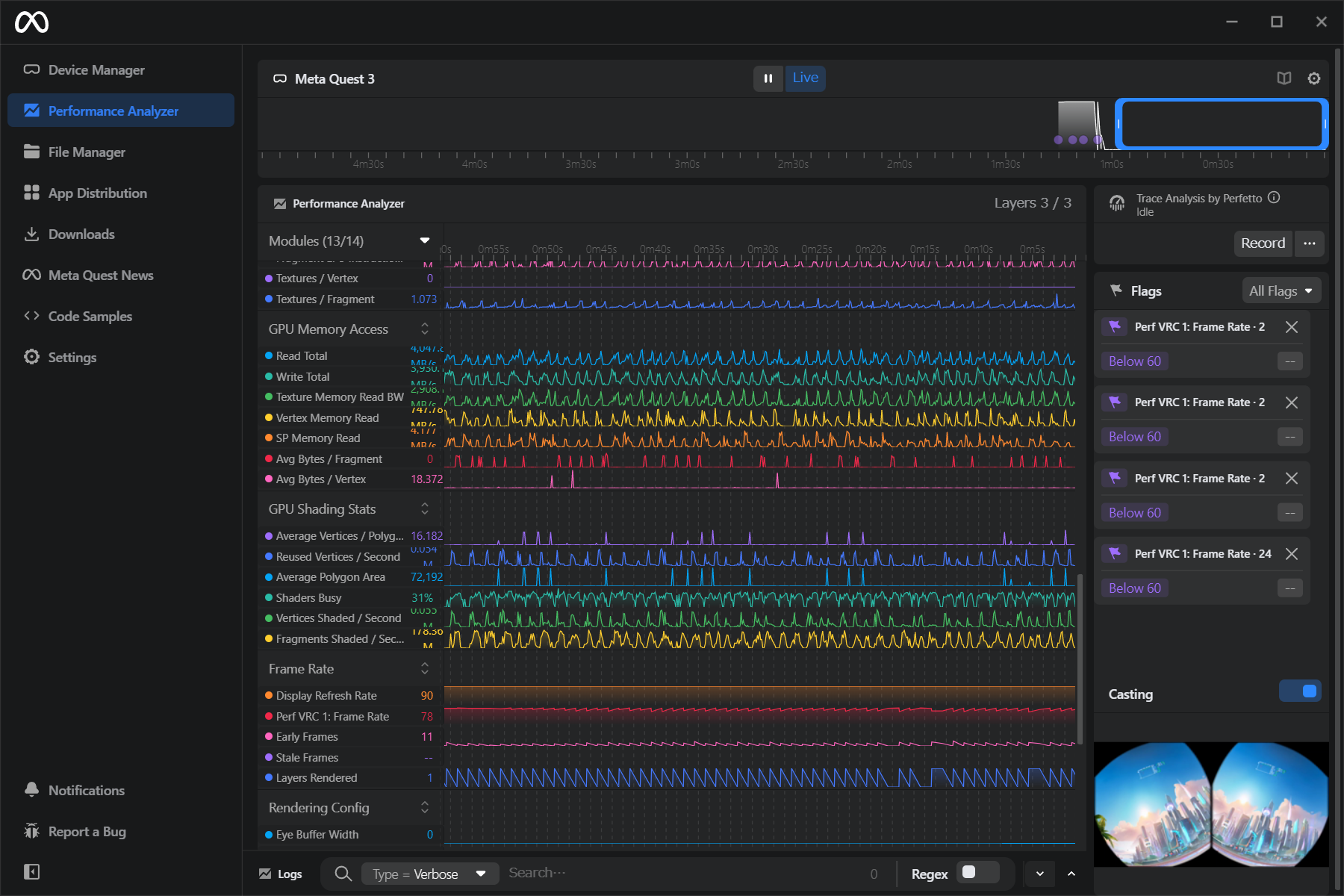Open analyzer settings gear icon

[x=1313, y=78]
